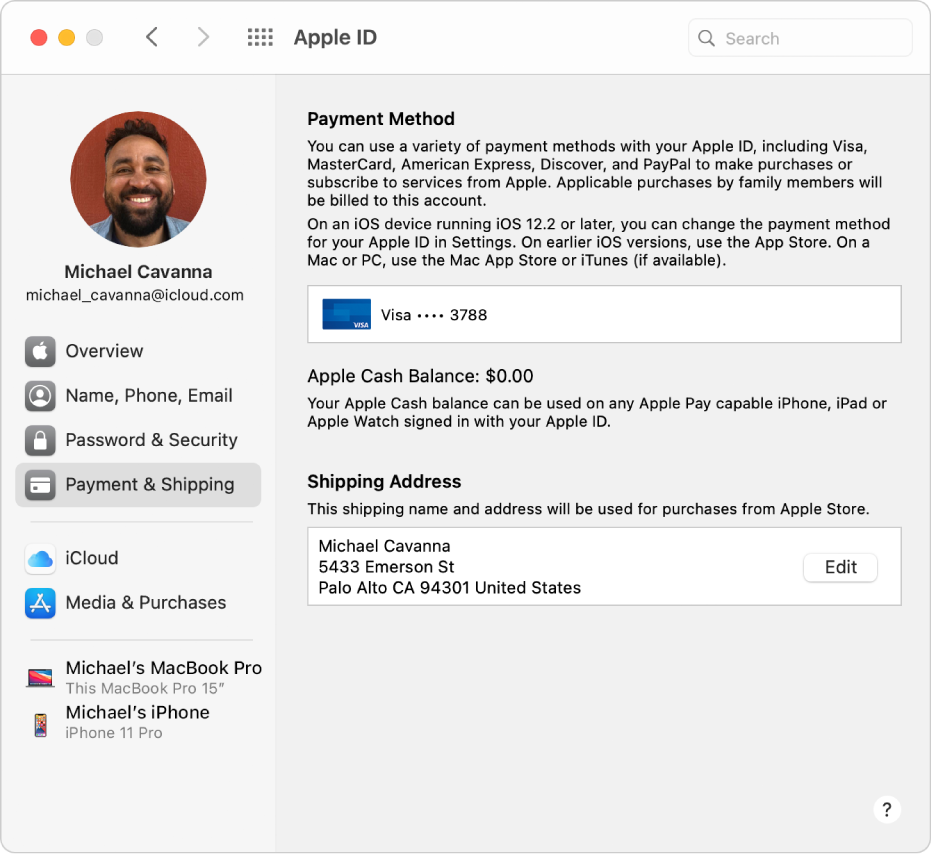Click the Payment & Shipping card icon
The width and height of the screenshot is (931, 854).
click(40, 485)
